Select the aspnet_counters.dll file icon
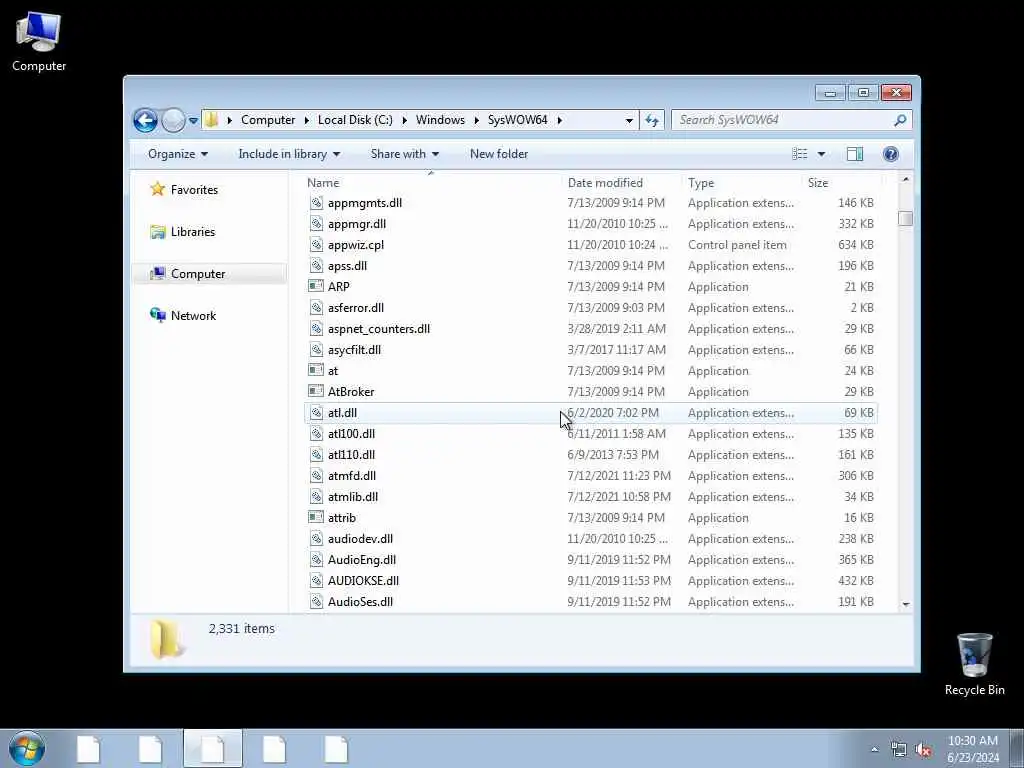 click(x=316, y=328)
